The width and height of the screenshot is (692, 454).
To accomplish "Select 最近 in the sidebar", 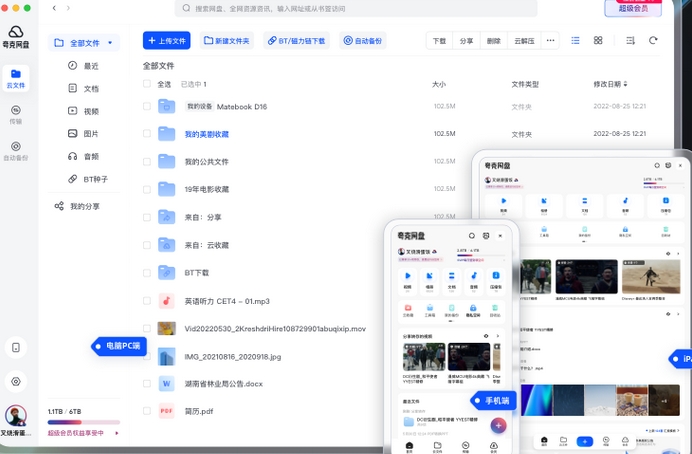I will pyautogui.click(x=83, y=66).
